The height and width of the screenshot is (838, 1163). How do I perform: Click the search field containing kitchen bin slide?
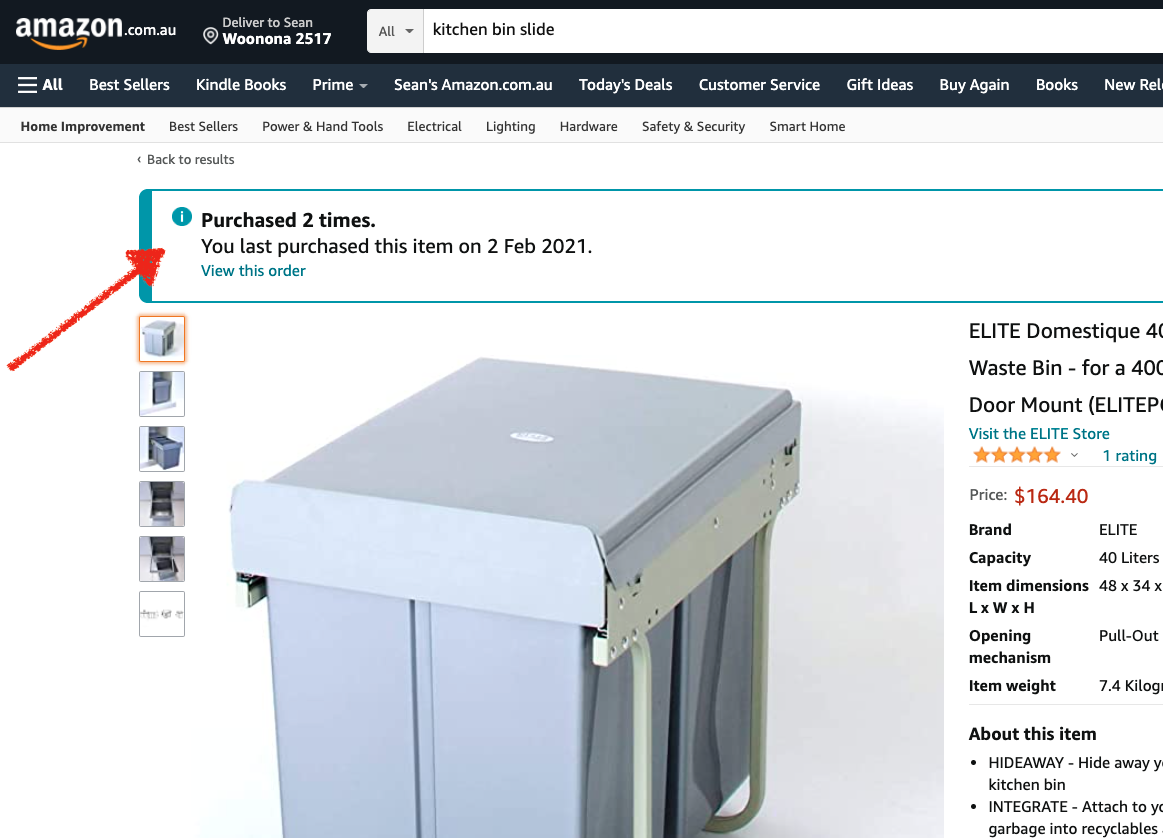793,31
